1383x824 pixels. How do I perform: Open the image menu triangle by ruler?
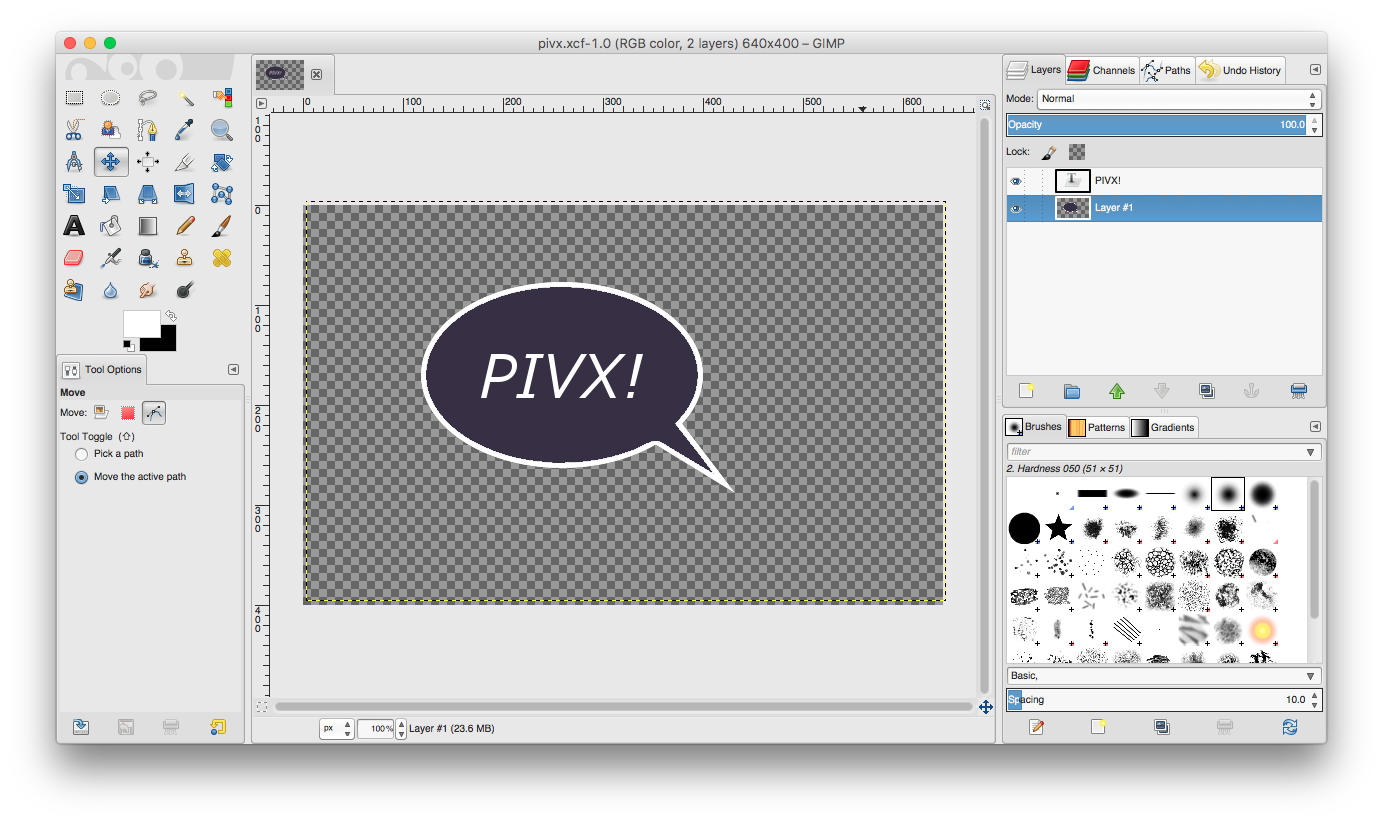click(261, 103)
